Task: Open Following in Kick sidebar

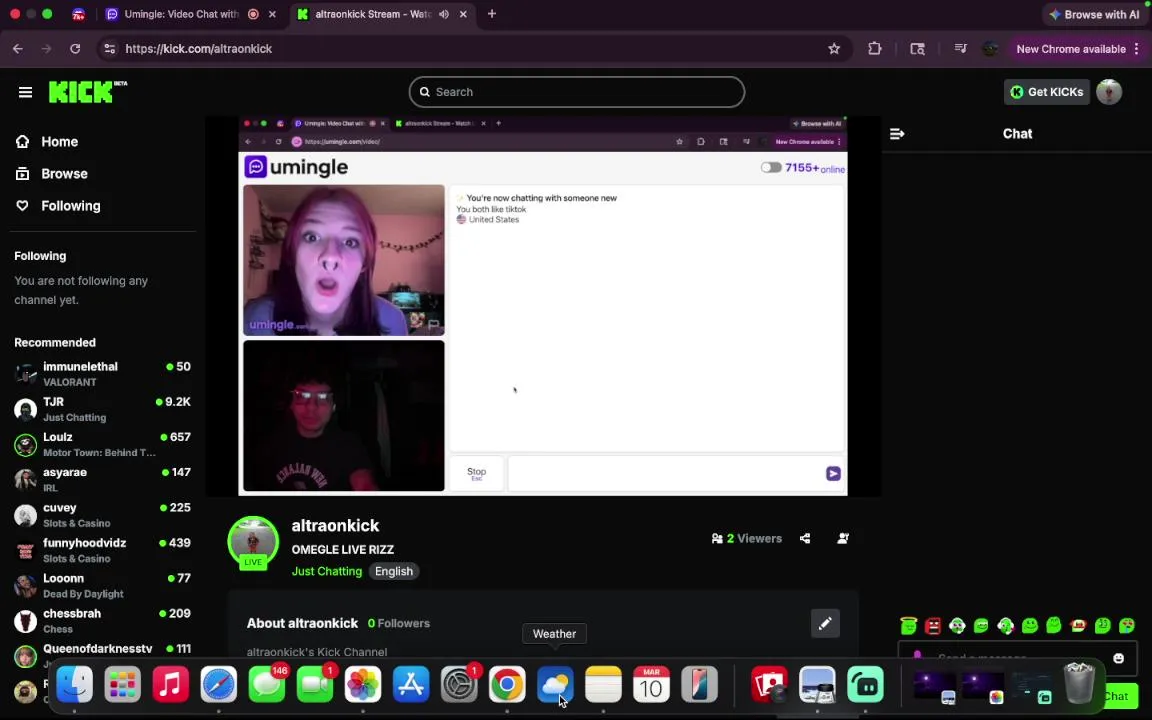Action: click(58, 206)
